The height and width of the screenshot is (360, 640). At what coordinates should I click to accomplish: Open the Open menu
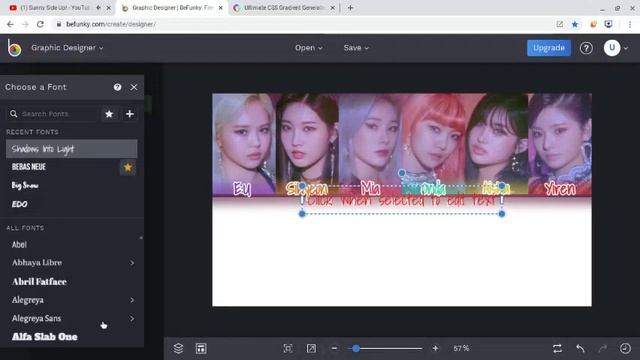tap(309, 48)
